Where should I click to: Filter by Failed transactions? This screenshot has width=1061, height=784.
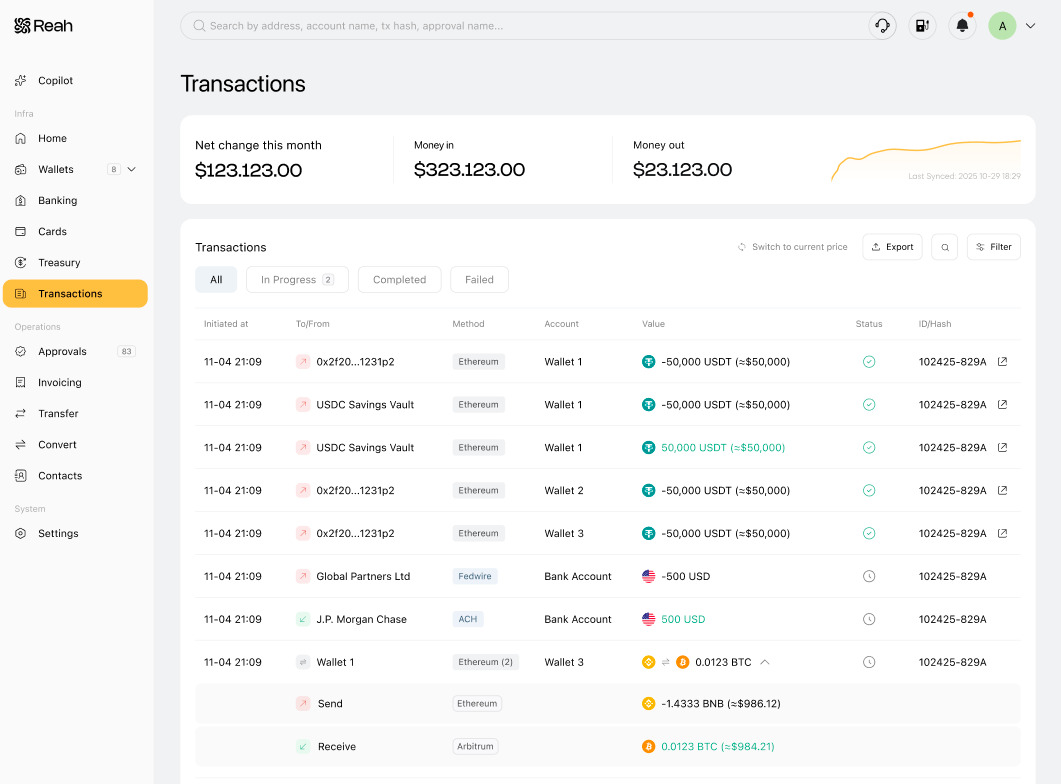click(x=479, y=279)
